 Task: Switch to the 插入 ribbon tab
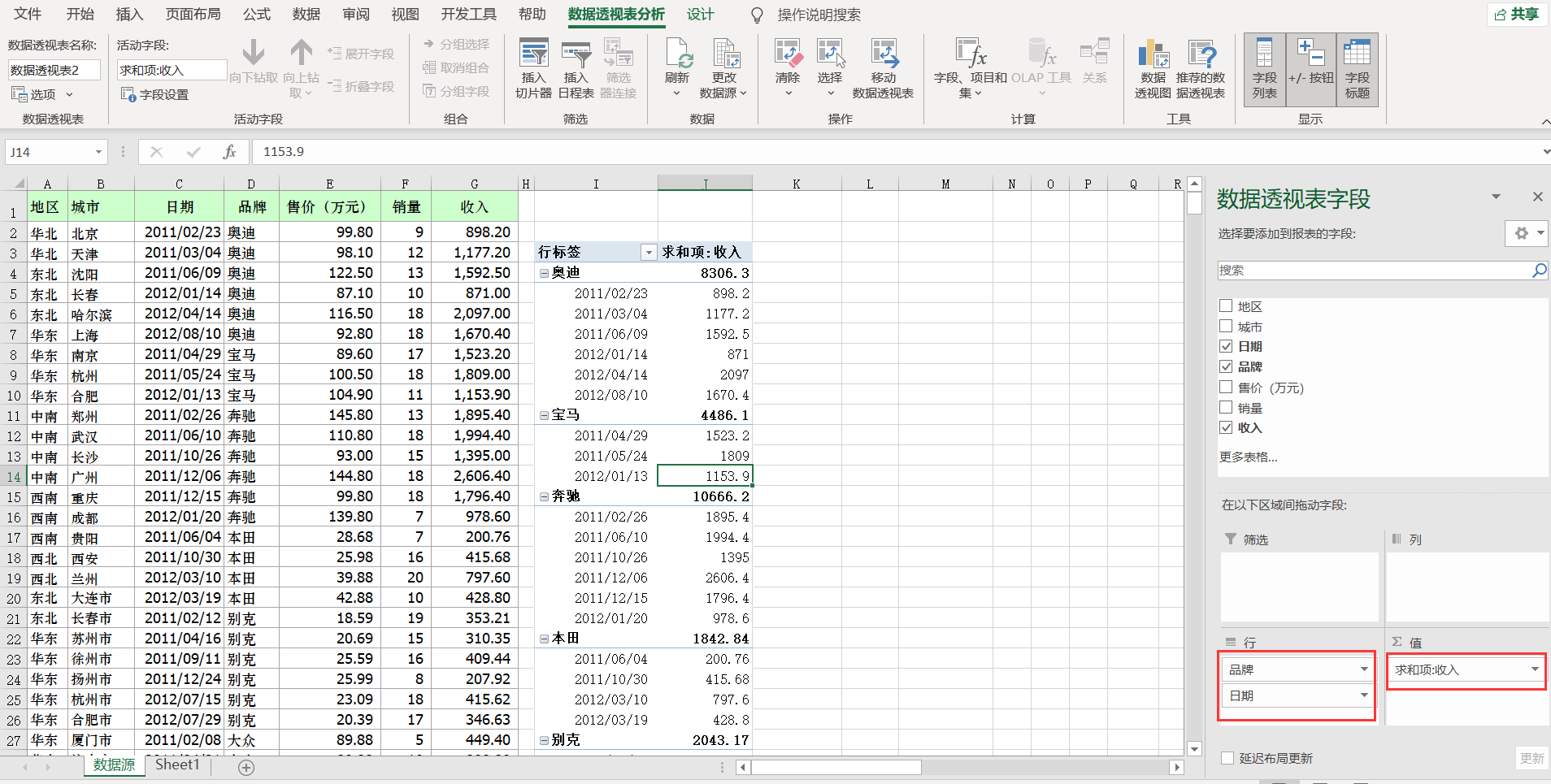pos(129,15)
